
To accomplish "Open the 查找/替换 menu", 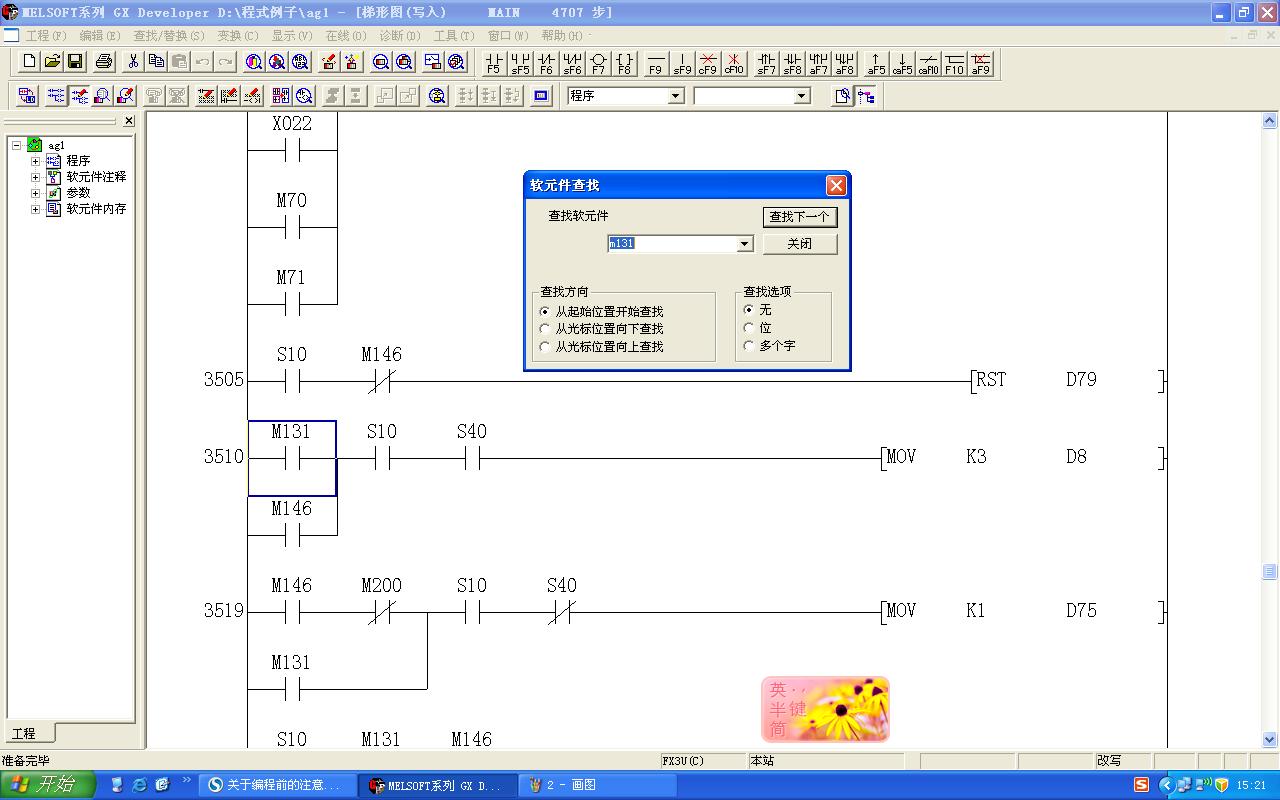I will pyautogui.click(x=168, y=36).
